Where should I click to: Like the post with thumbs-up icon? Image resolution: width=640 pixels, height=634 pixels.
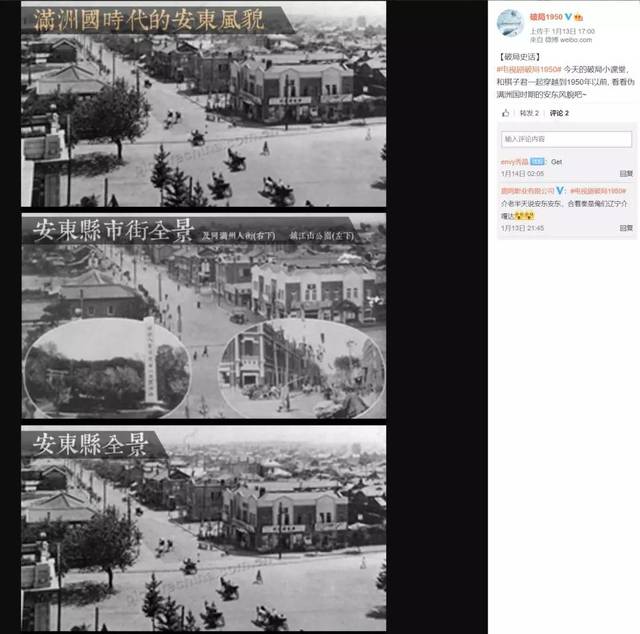[506, 113]
